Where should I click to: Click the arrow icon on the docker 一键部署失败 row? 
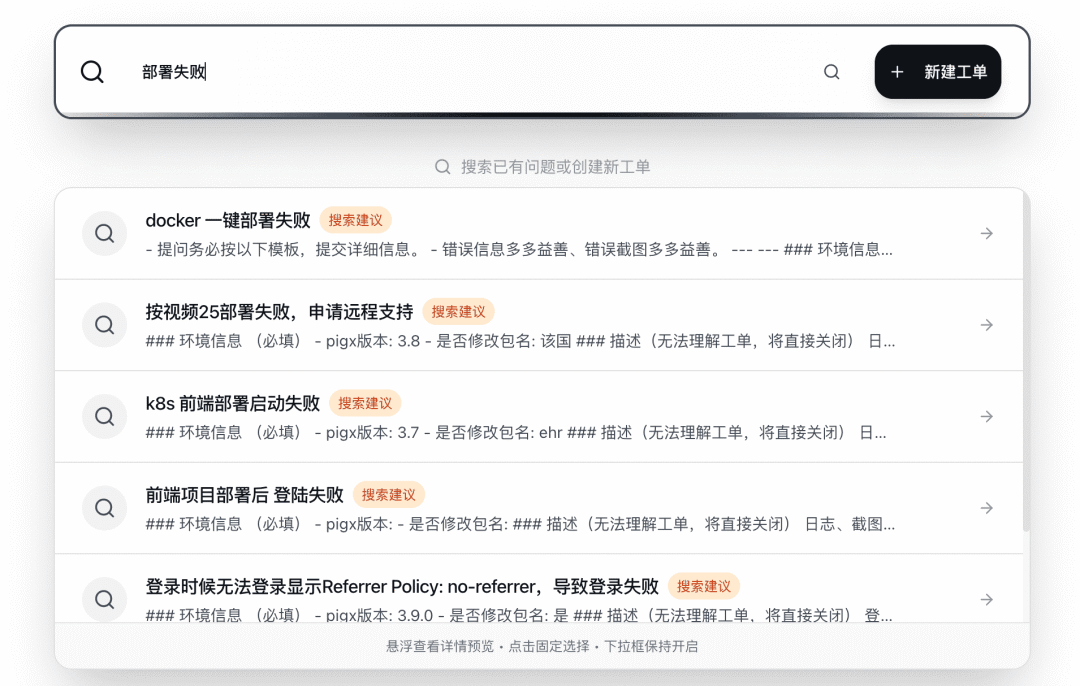point(987,233)
